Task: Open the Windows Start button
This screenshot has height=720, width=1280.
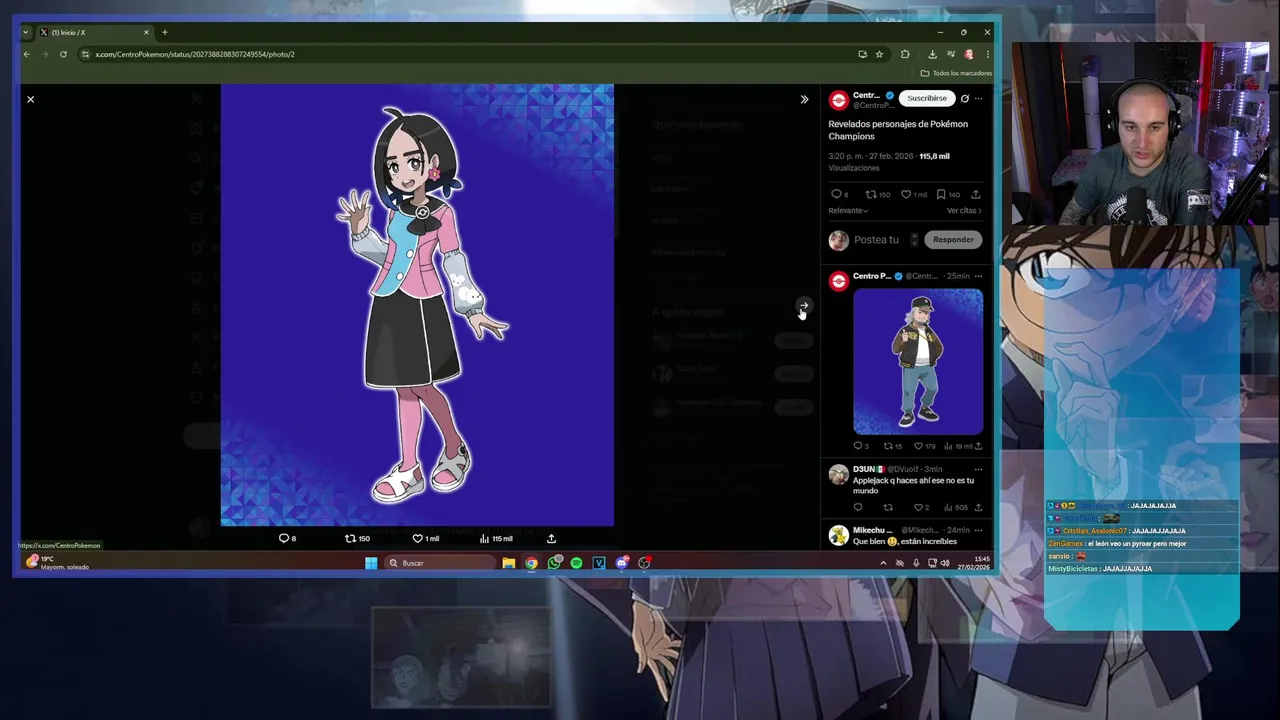Action: click(x=371, y=563)
